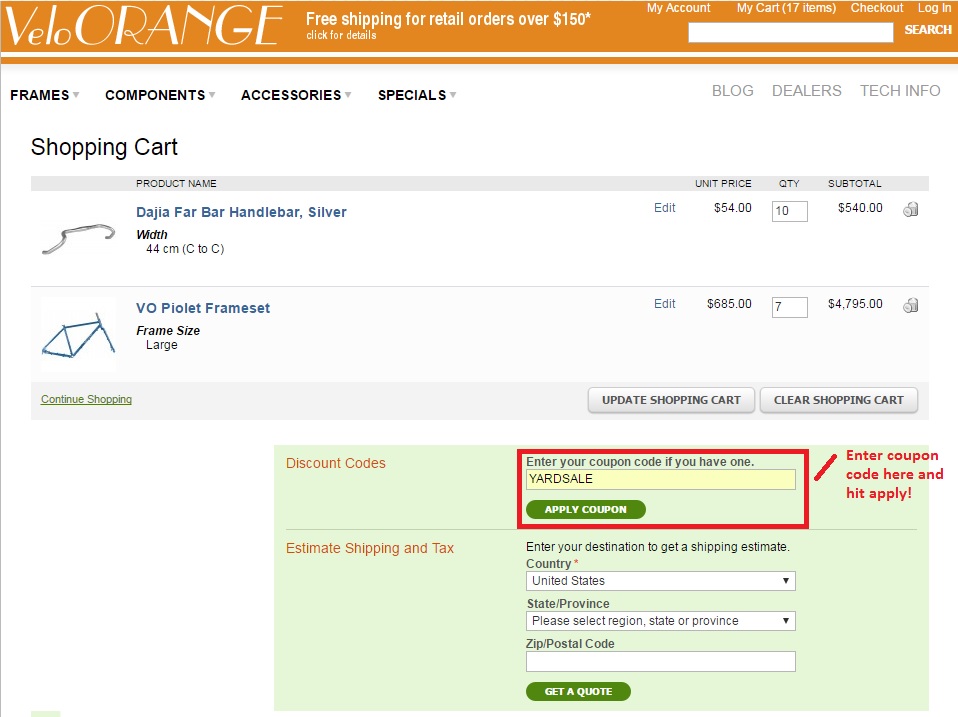Open VO Piolet Frameset product page
Image resolution: width=958 pixels, height=717 pixels.
(203, 308)
